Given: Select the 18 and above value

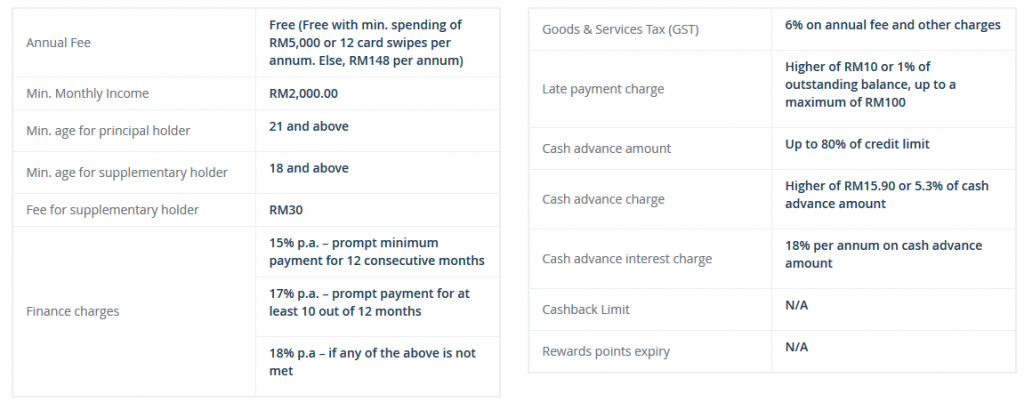Looking at the screenshot, I should [308, 168].
